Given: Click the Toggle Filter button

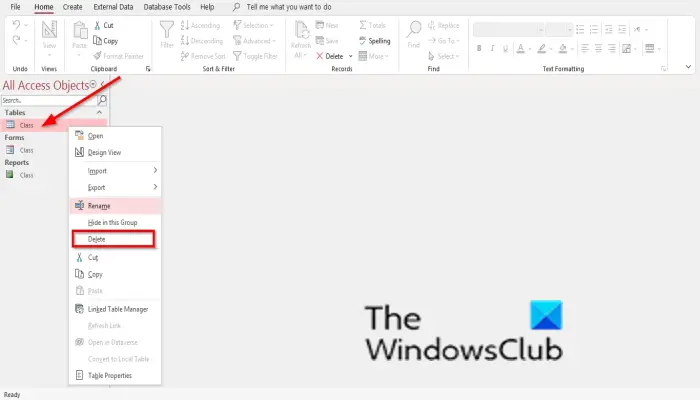Looking at the screenshot, I should click(x=255, y=56).
